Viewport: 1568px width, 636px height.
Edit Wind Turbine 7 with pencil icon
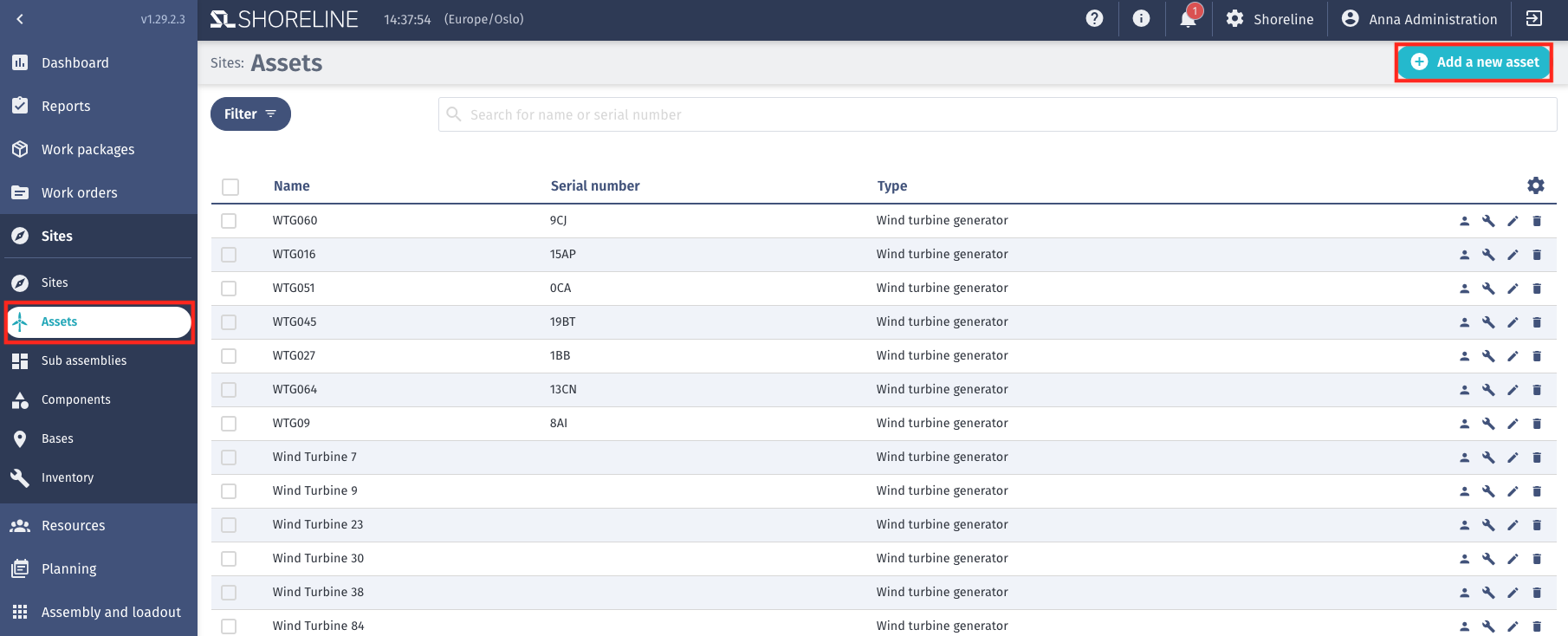click(1513, 458)
